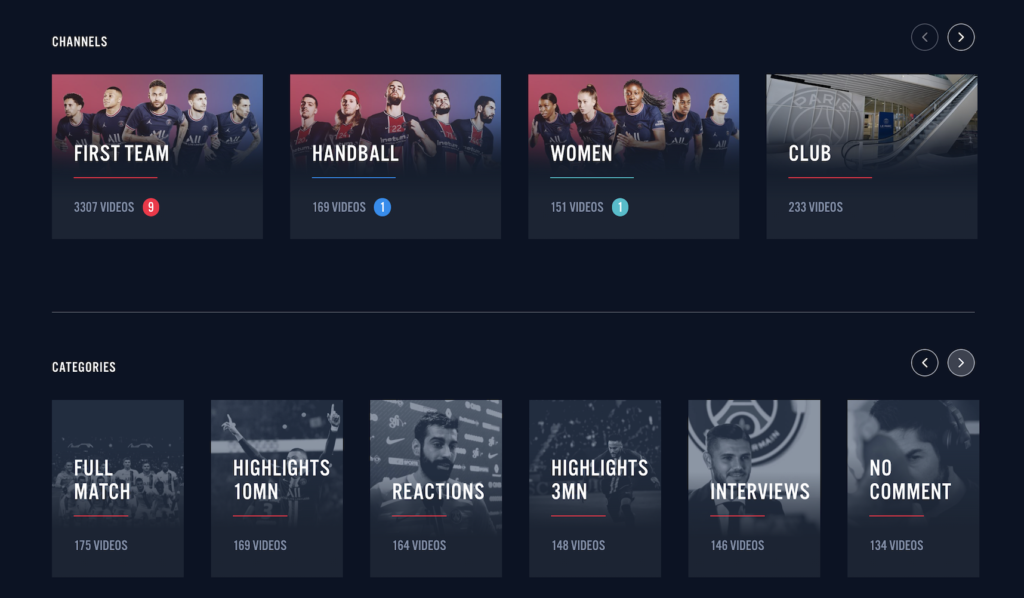Open the Club channel card
The image size is (1024, 598).
[x=872, y=157]
